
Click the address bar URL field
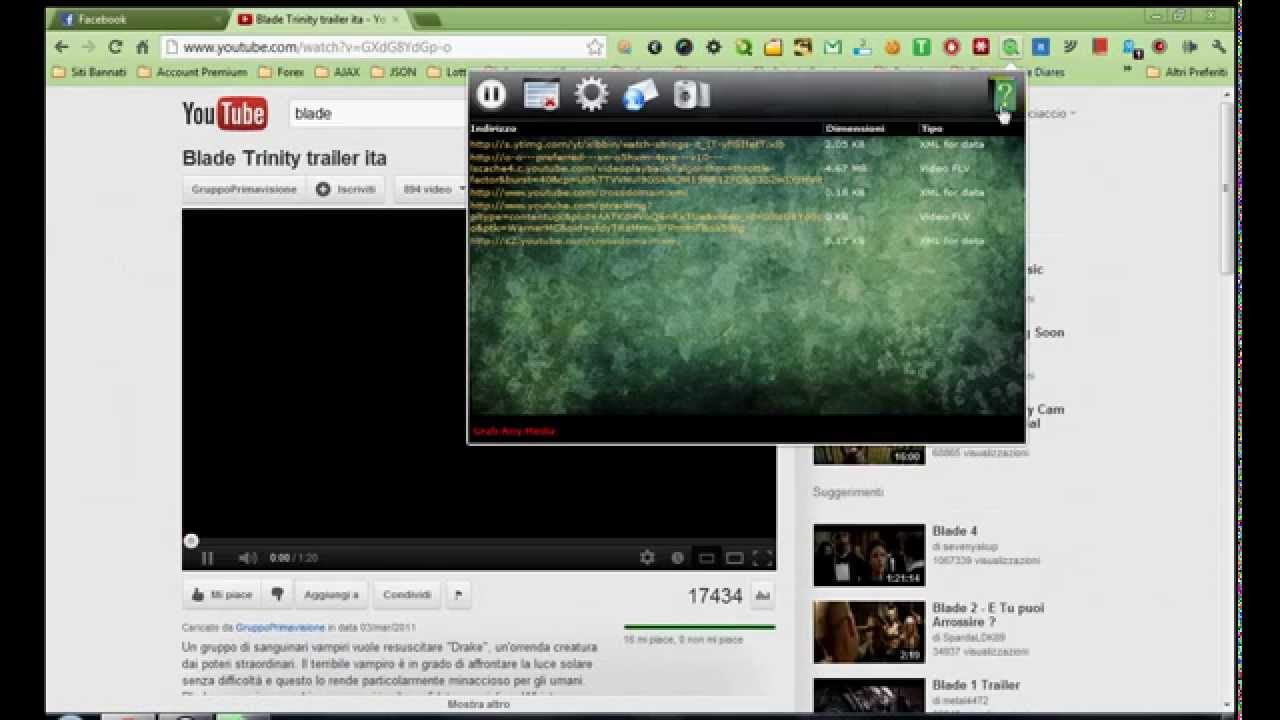383,47
